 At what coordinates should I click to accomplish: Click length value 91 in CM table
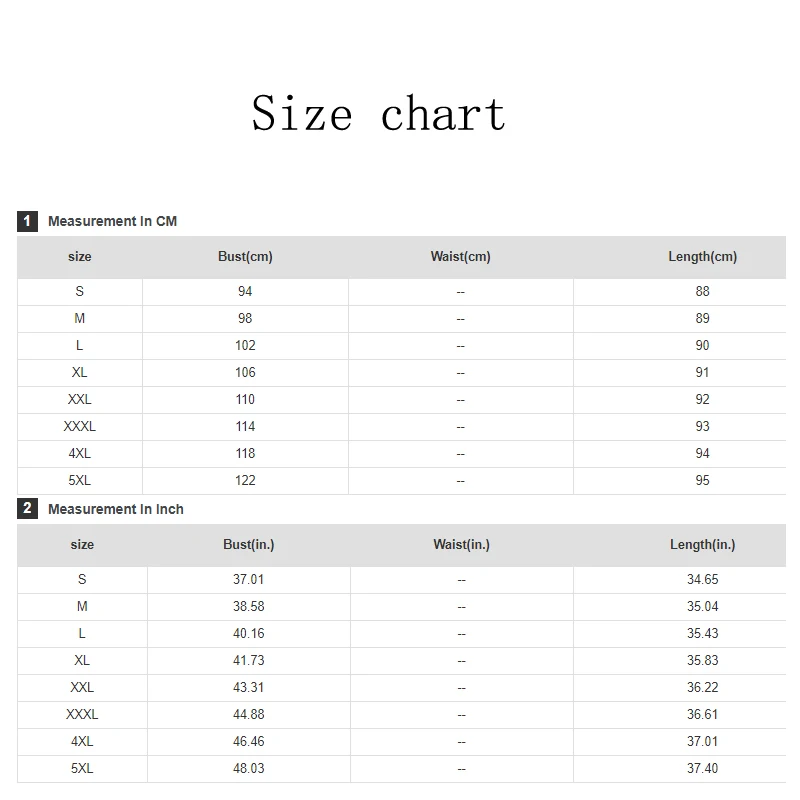click(702, 372)
